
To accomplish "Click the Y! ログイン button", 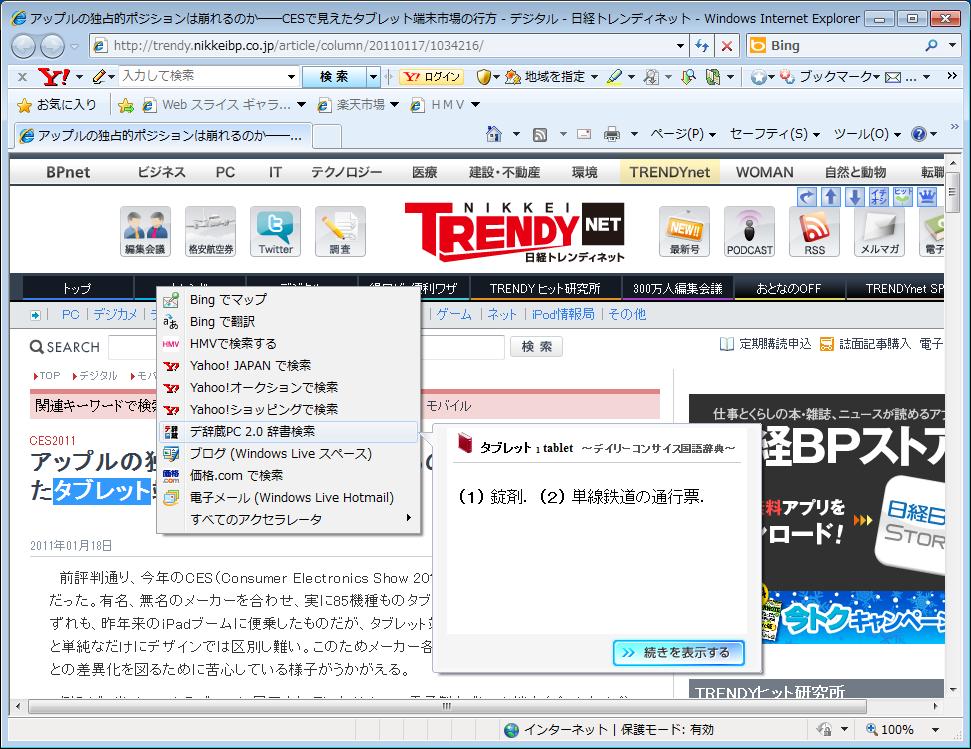I will click(x=432, y=77).
